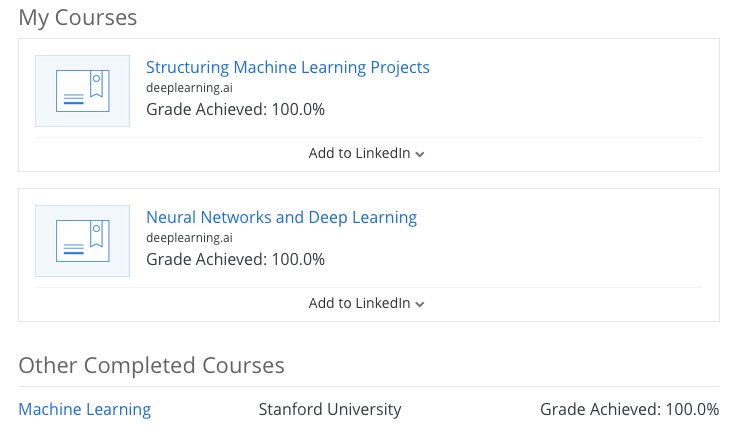Screen dimensions: 748x445
Task: Select the grade text for Neural Networks course
Action: pyautogui.click(x=235, y=259)
